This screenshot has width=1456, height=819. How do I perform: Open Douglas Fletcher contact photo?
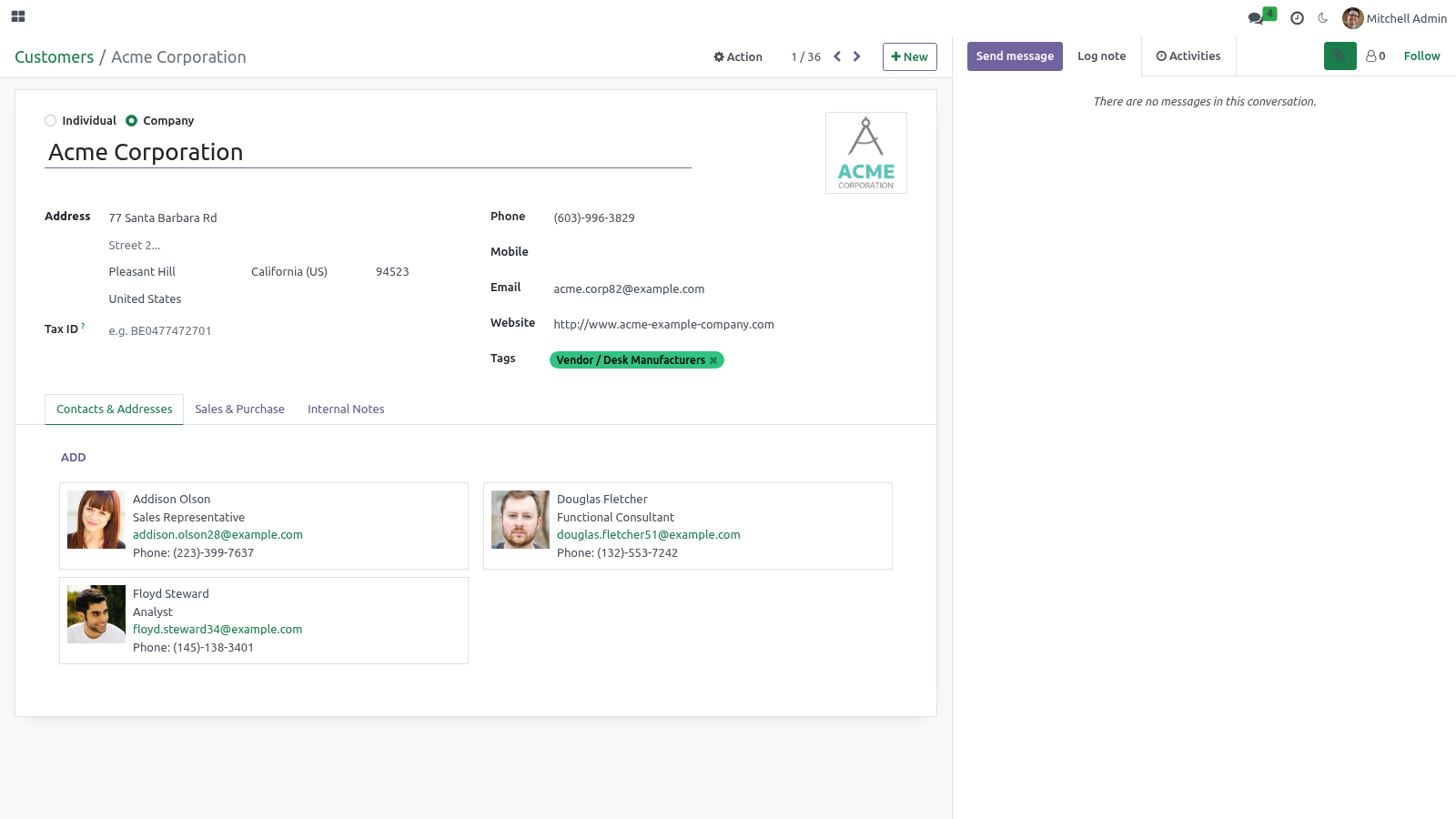click(521, 520)
